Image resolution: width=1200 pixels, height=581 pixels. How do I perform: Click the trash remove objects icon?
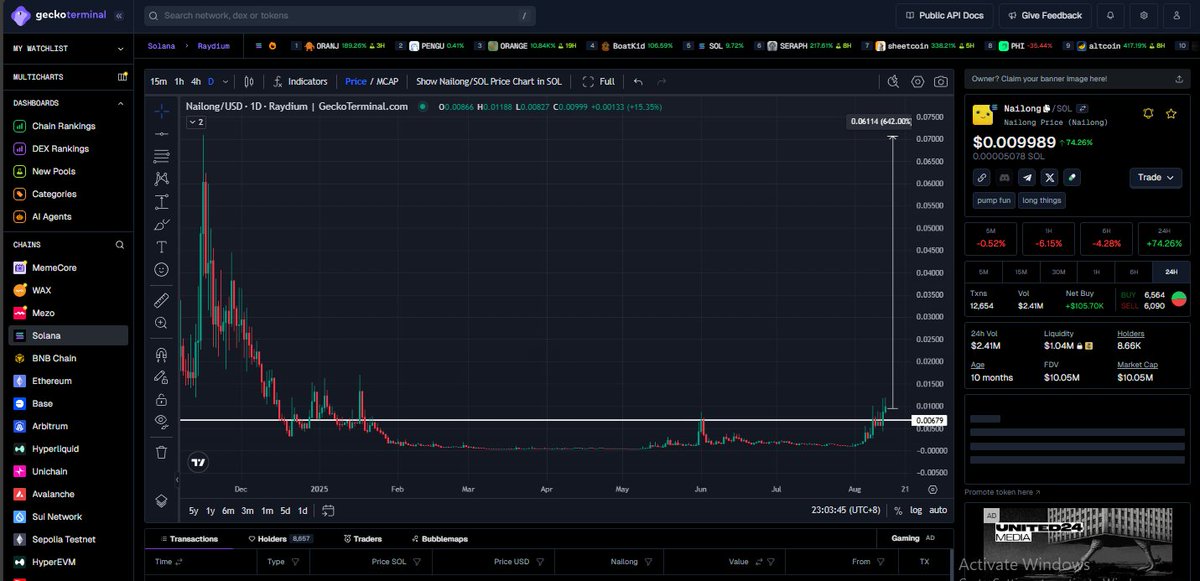(161, 452)
